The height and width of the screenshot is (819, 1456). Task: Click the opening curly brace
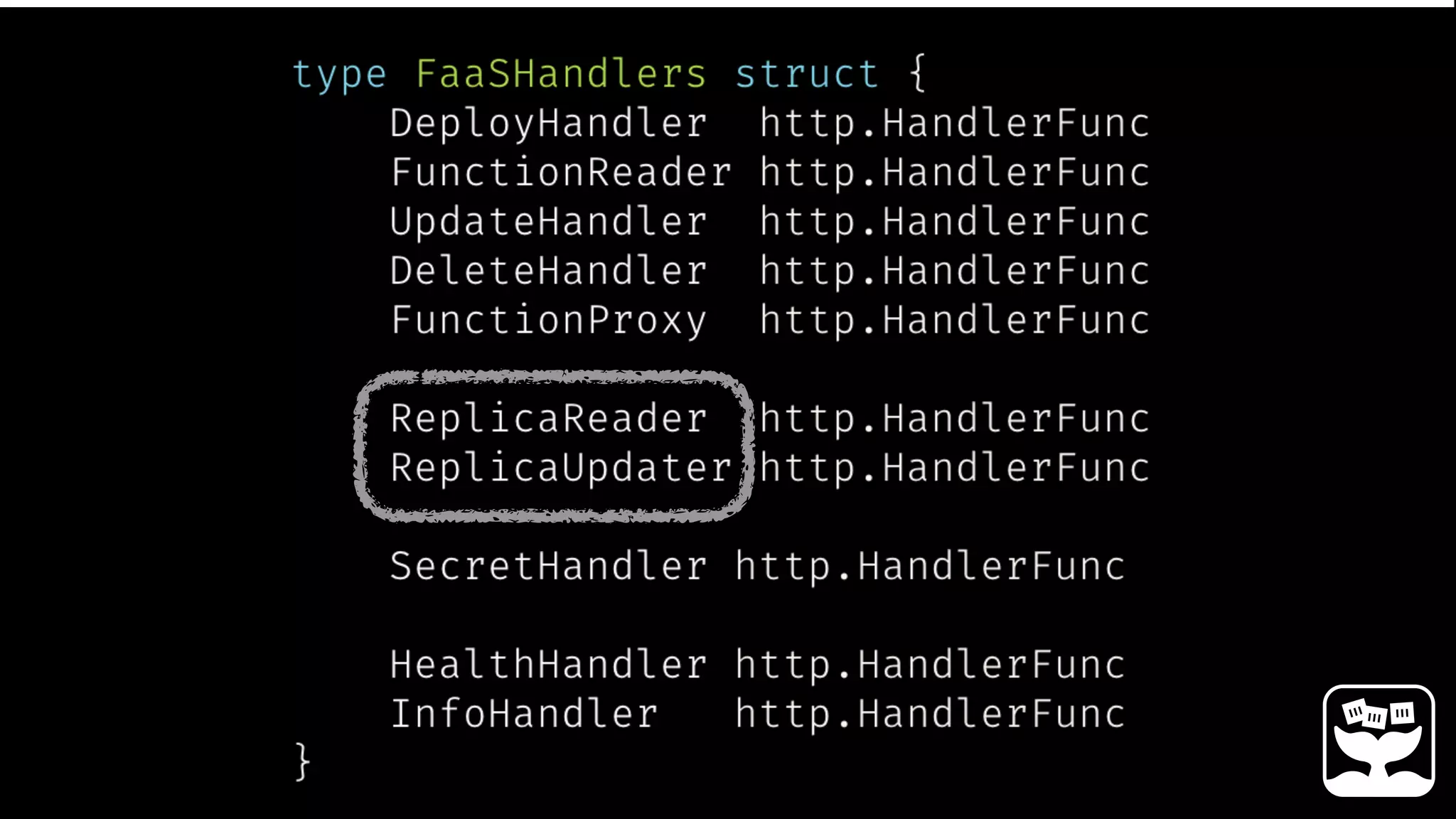coord(918,73)
